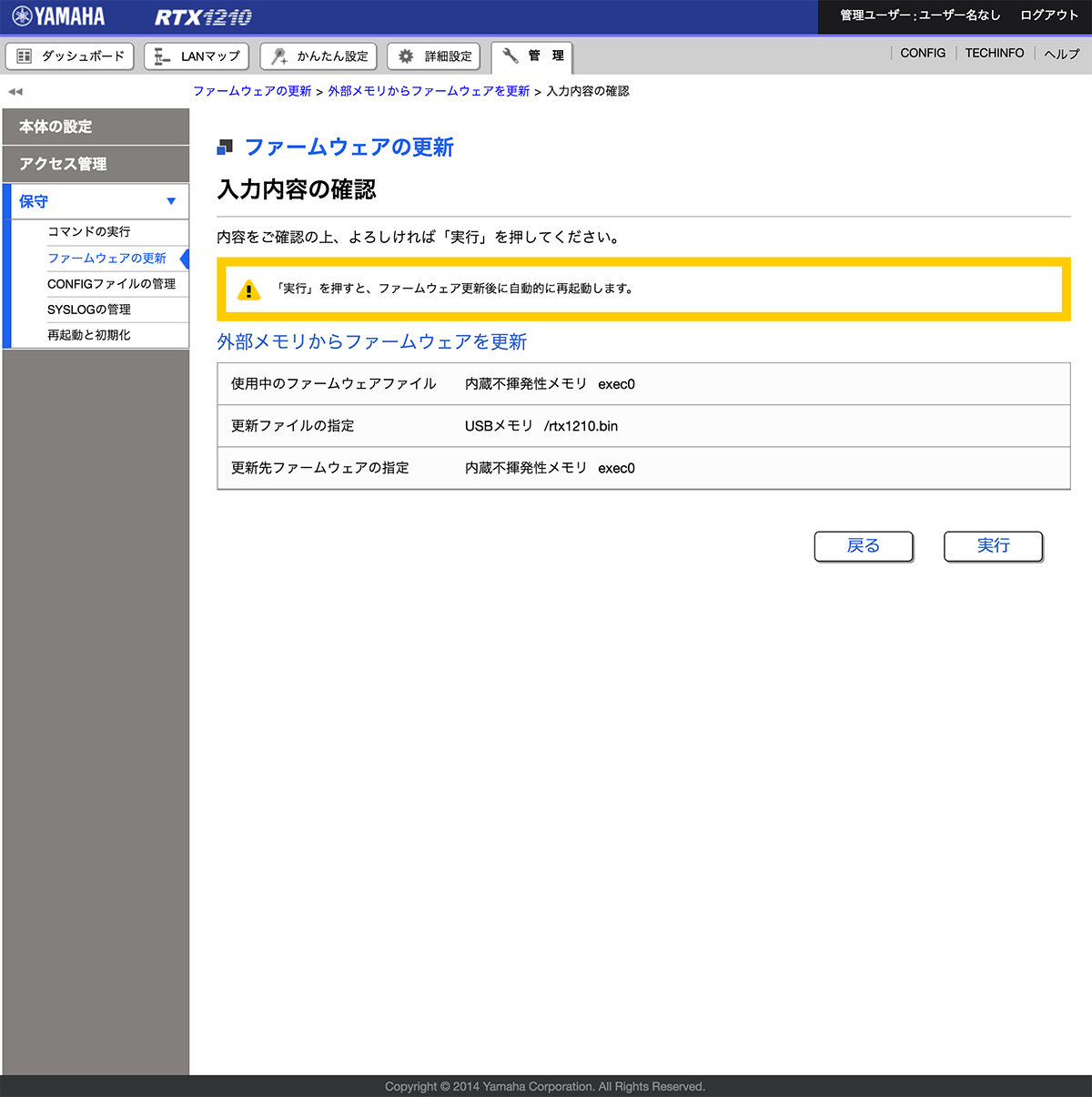Open the 詳細設定 tab
The image size is (1092, 1097).
[433, 56]
